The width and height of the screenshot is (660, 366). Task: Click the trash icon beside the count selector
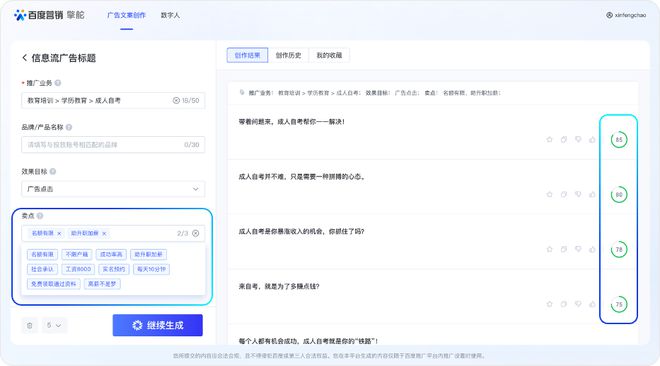tap(29, 325)
